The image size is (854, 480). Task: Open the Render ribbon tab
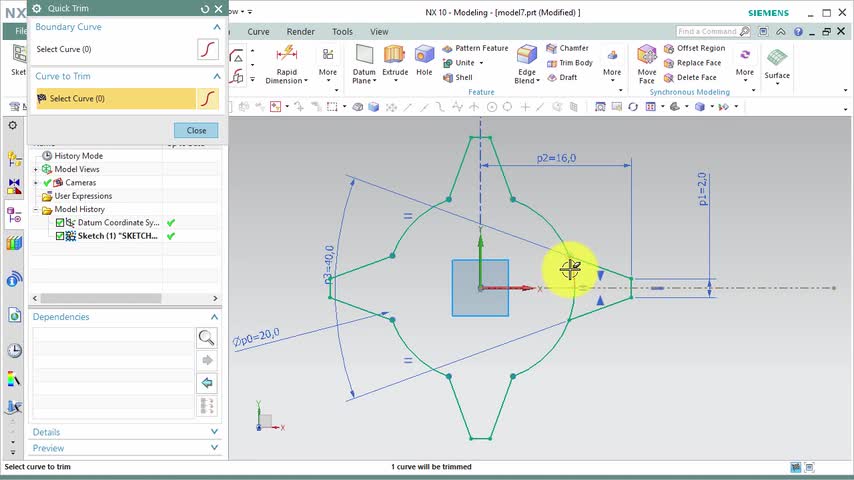(x=301, y=32)
